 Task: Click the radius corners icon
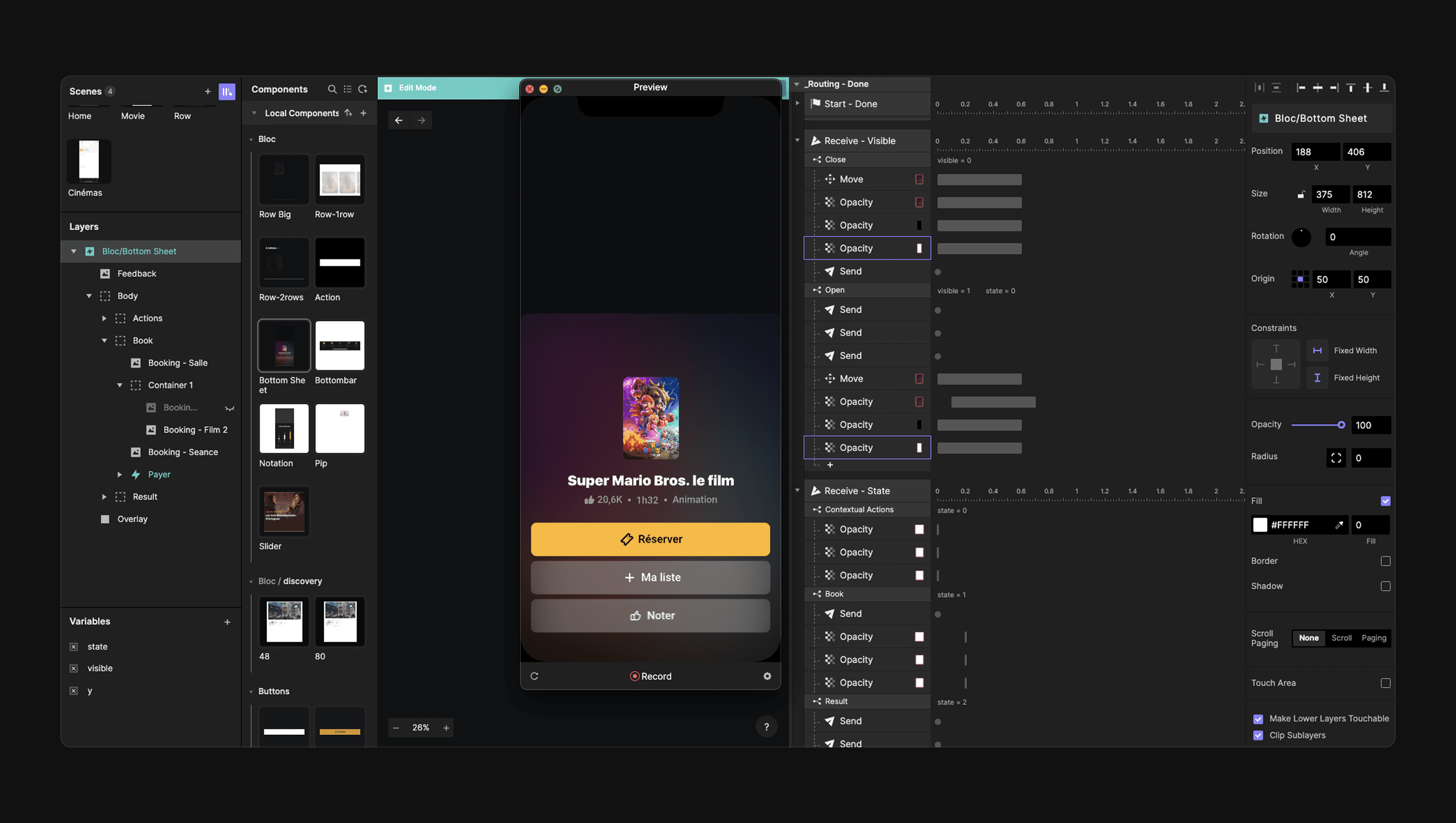click(x=1336, y=458)
